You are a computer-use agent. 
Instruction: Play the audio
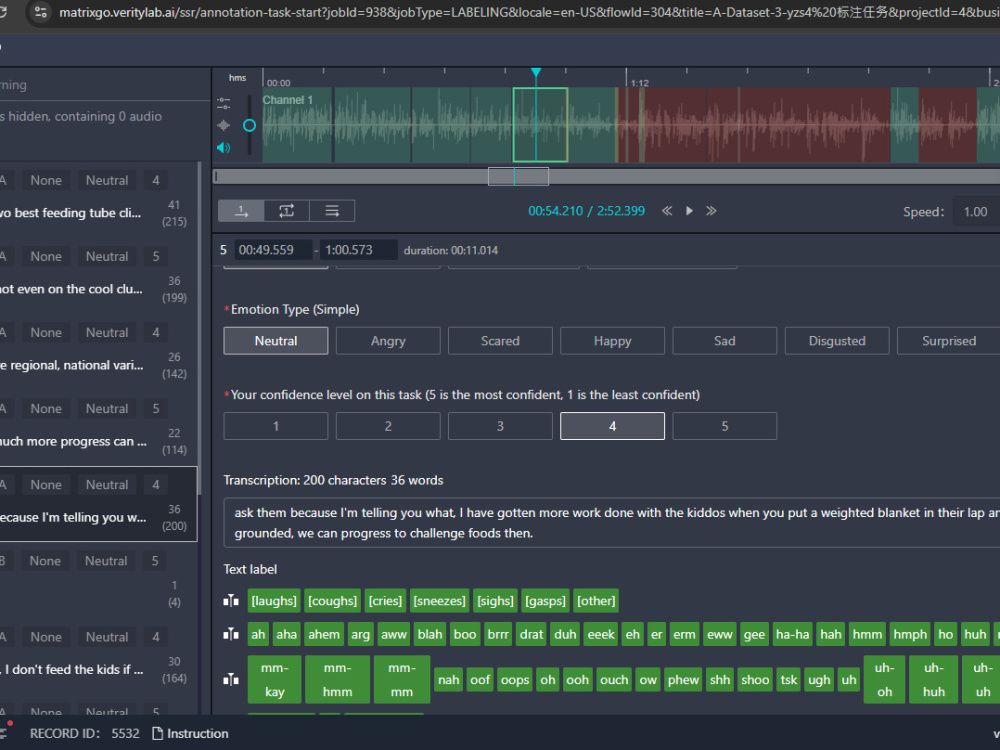pos(689,211)
